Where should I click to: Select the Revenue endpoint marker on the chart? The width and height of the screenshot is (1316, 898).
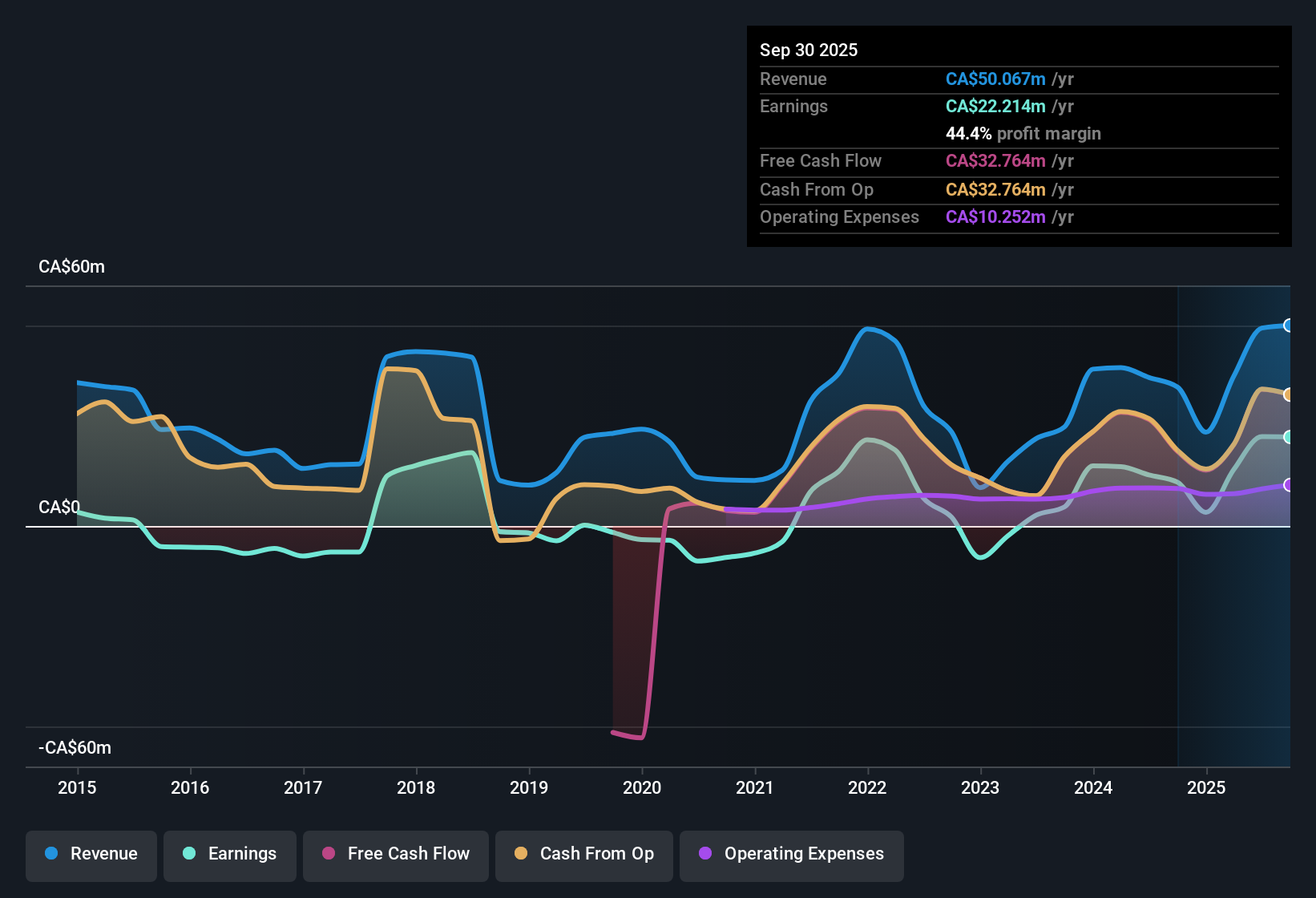click(x=1288, y=325)
